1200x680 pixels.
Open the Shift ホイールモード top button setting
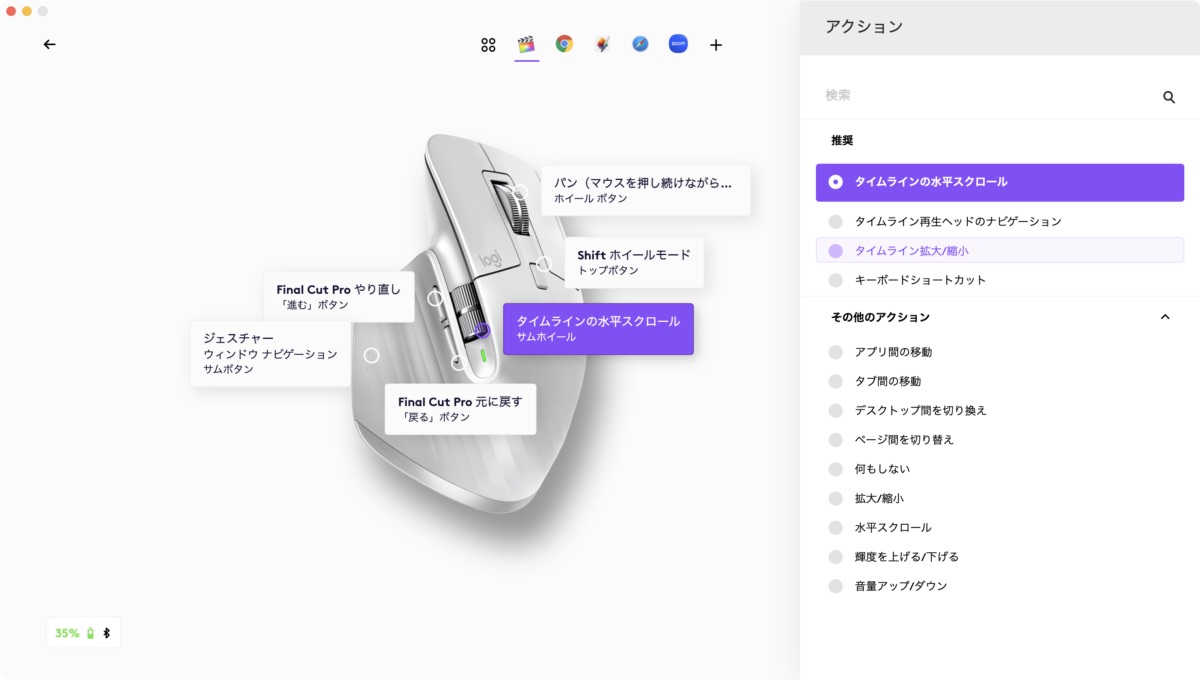(633, 262)
